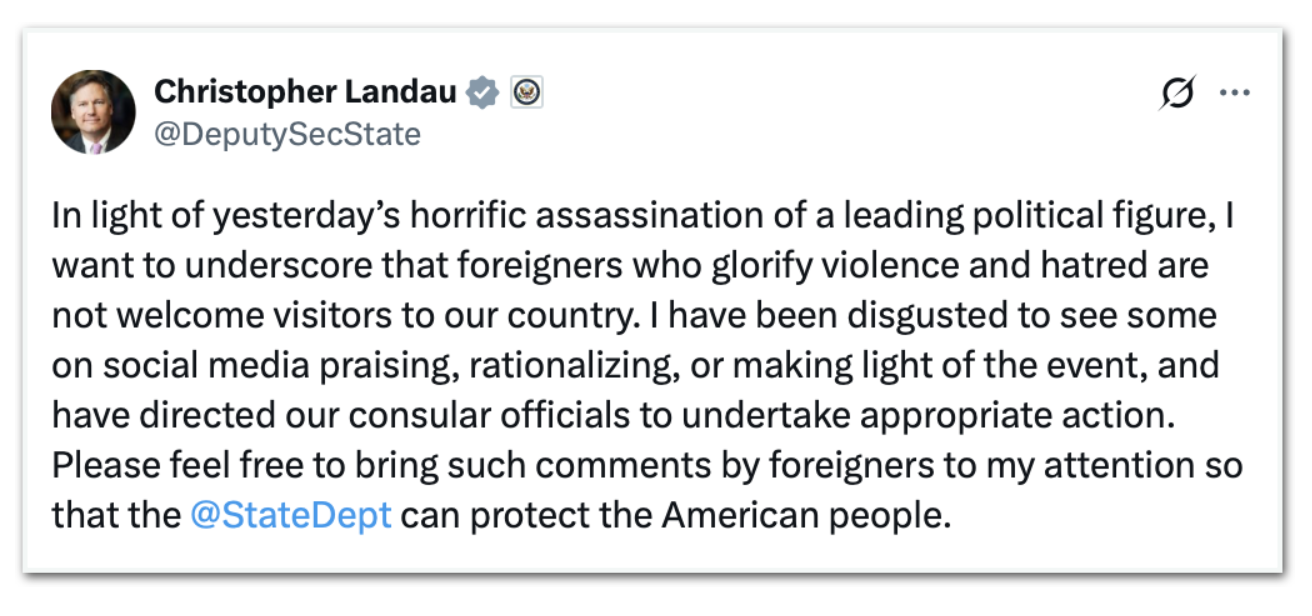Select the @DeputySecState username text
1312x616 pixels.
pos(288,132)
